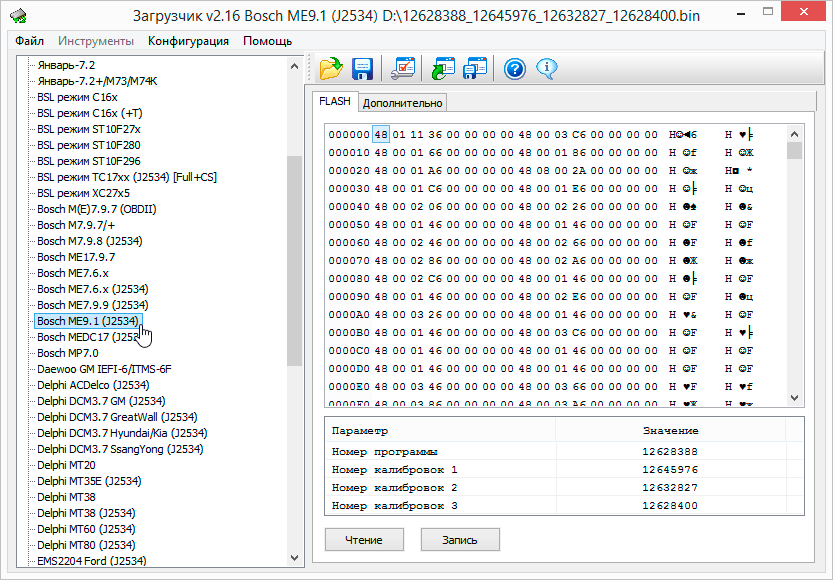This screenshot has height=580, width=833.
Task: Open the Помощь menu
Action: click(x=267, y=41)
